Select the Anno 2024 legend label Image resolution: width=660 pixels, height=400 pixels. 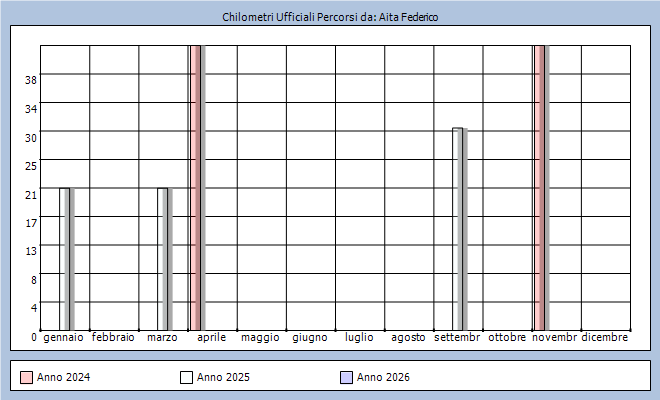coord(64,377)
